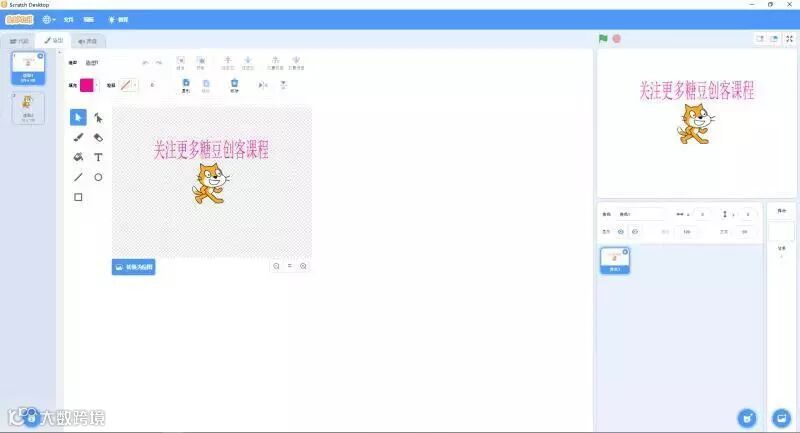
Task: Select the arrow Select tool
Action: [x=78, y=117]
